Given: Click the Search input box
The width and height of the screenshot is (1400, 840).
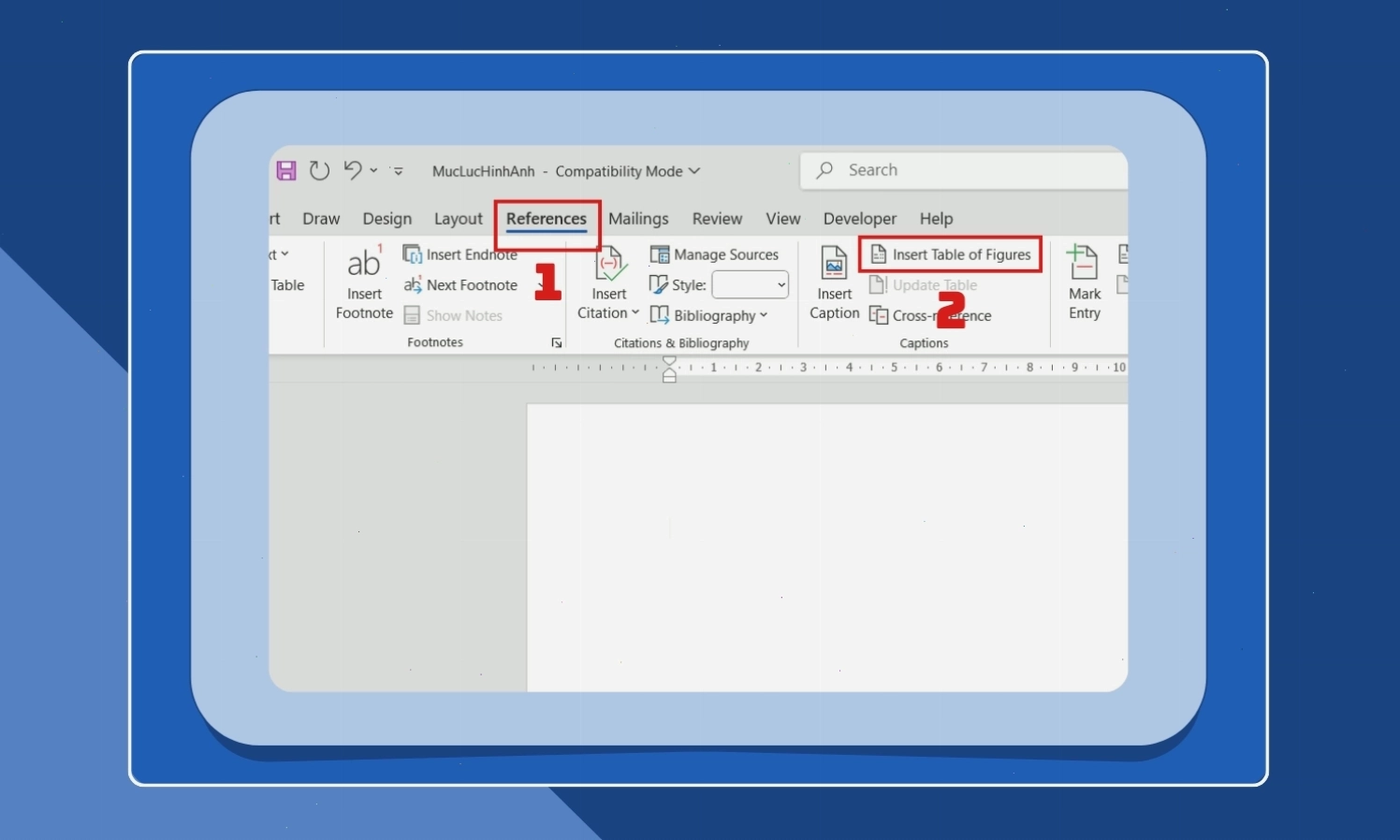Looking at the screenshot, I should tap(964, 170).
